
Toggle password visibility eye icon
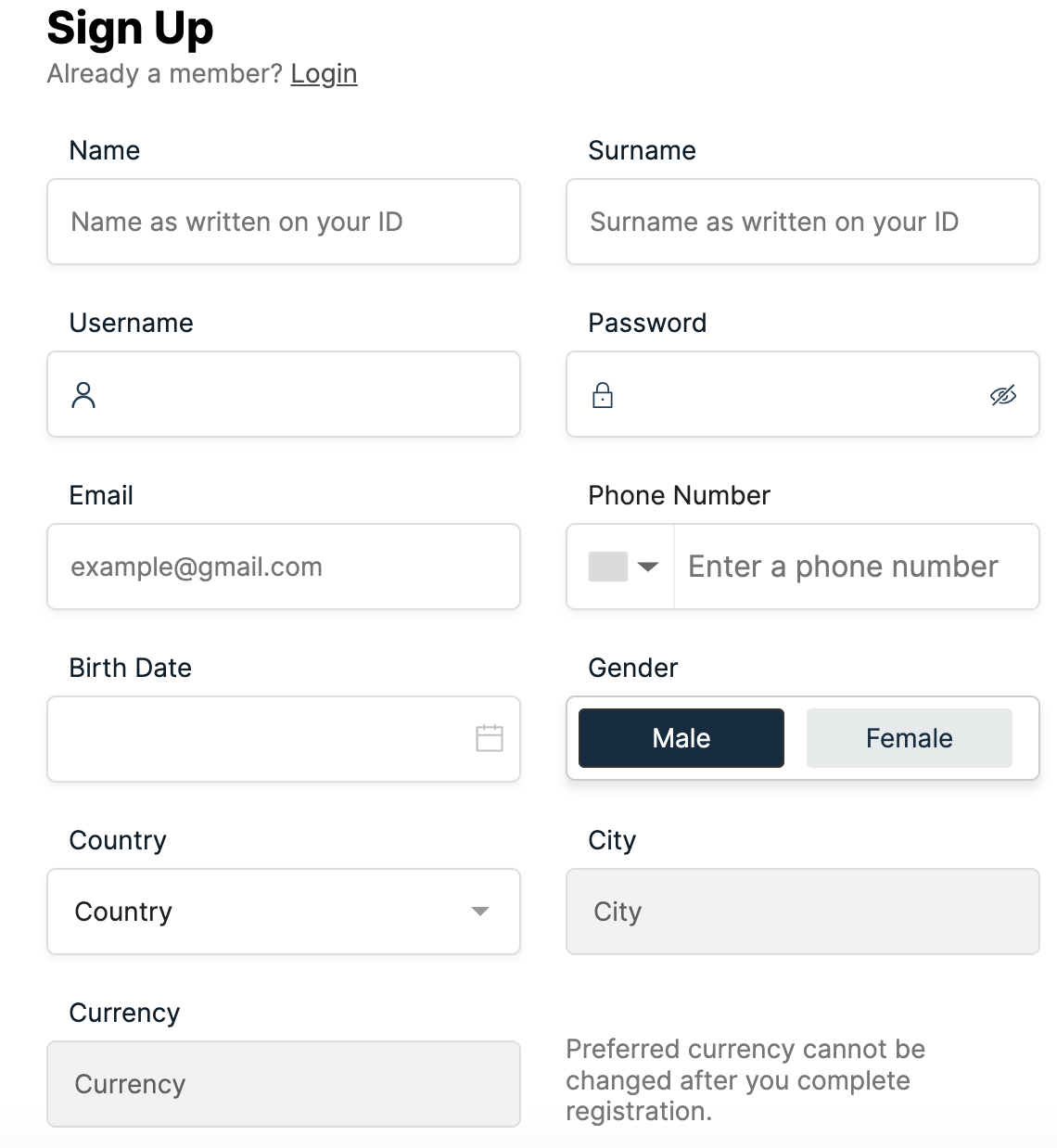point(1002,396)
